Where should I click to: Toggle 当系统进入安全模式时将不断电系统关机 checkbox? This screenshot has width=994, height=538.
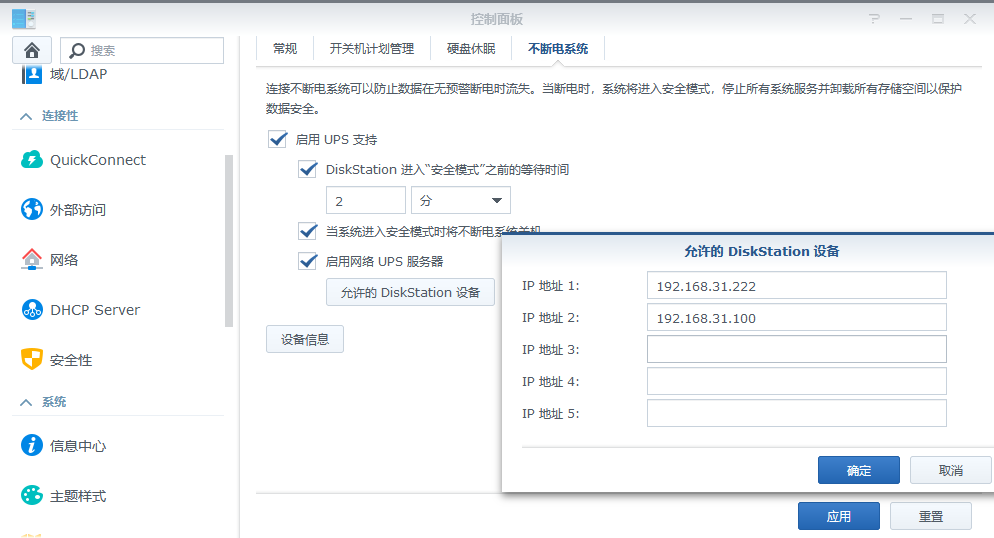pyautogui.click(x=307, y=231)
